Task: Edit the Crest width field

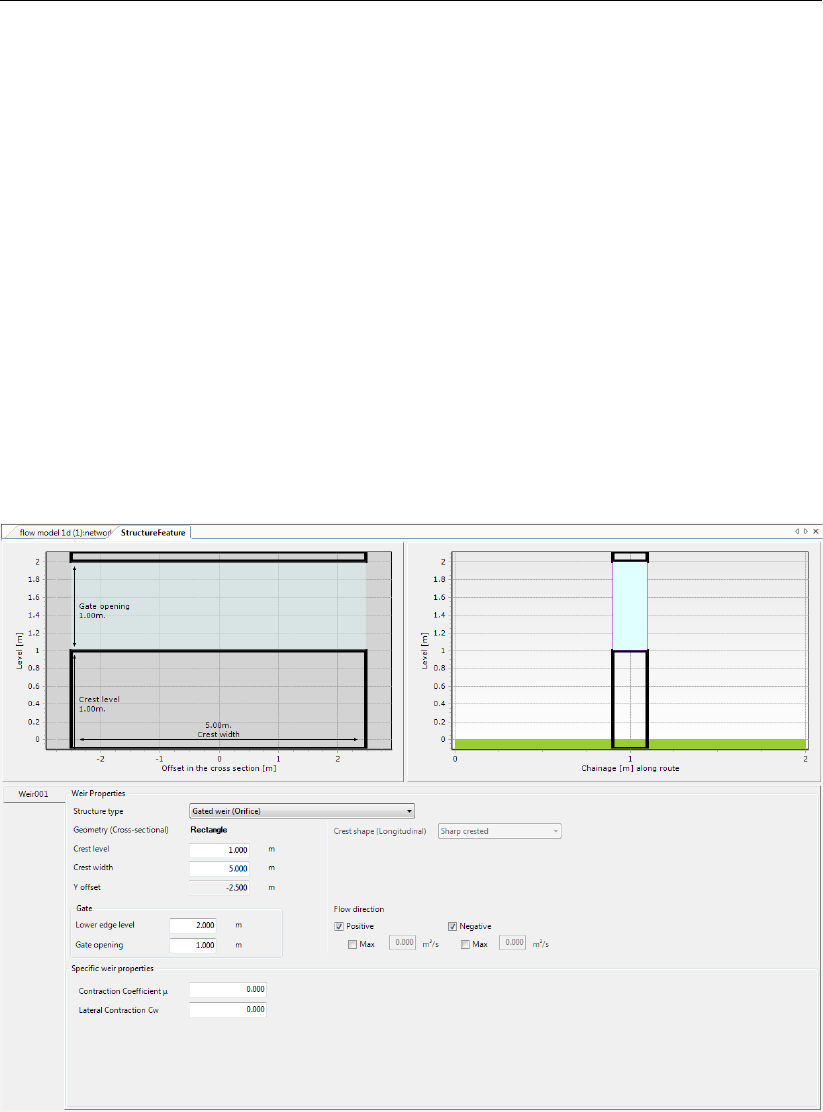Action: coord(219,868)
